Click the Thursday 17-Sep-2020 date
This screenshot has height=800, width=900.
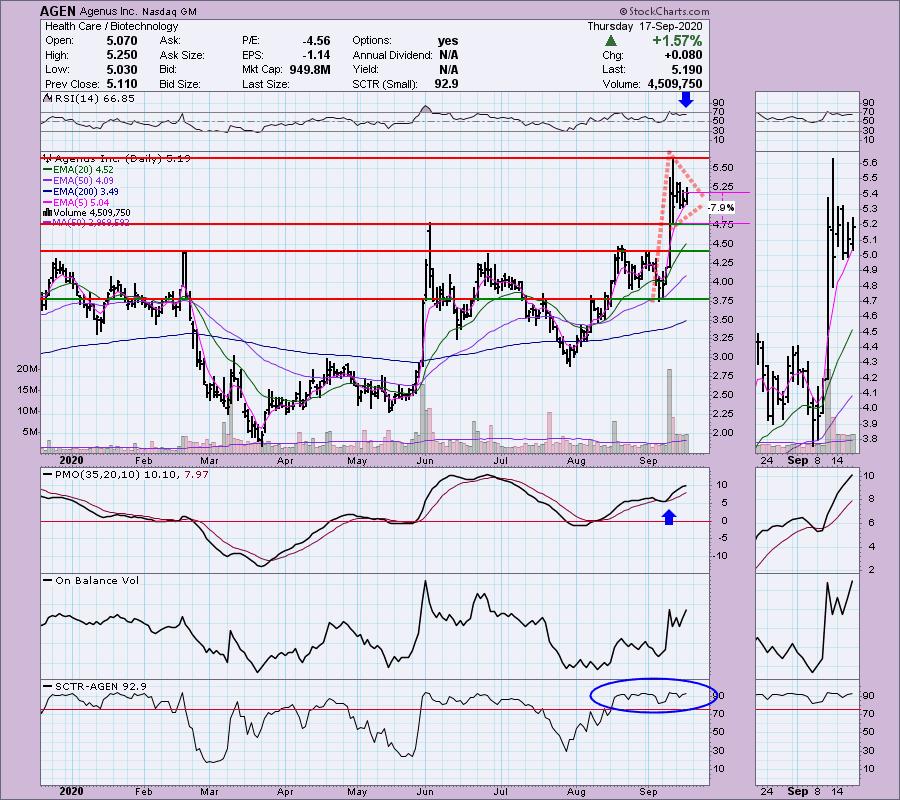coord(645,26)
